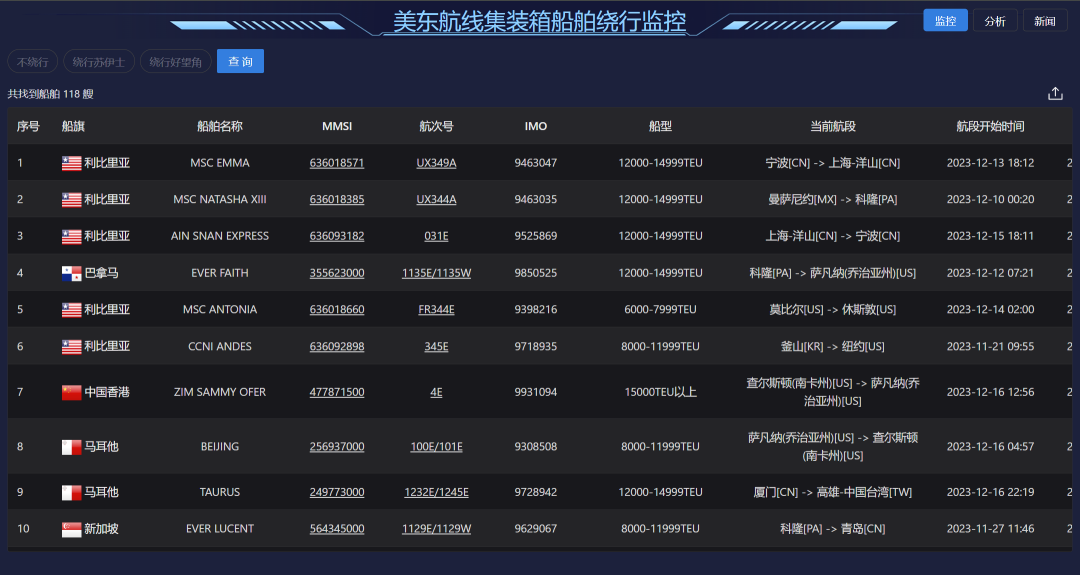Open MMSI link 249773000
Screen dimensions: 1080x575
[x=337, y=492]
